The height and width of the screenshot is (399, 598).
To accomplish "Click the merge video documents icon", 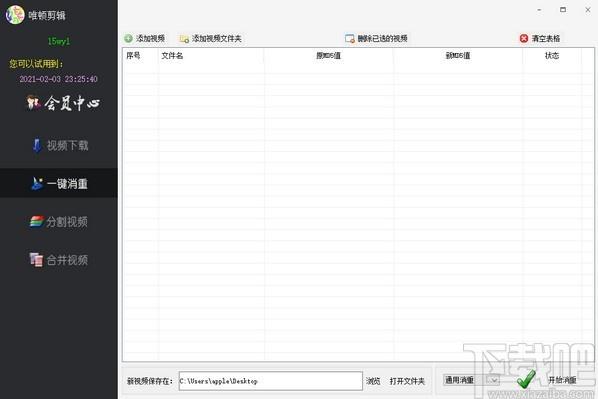I will coord(36,260).
